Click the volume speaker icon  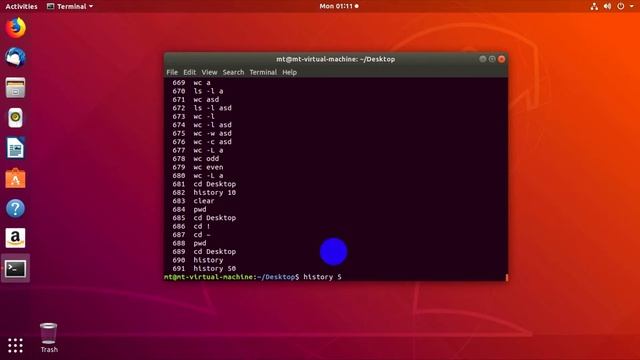click(607, 6)
